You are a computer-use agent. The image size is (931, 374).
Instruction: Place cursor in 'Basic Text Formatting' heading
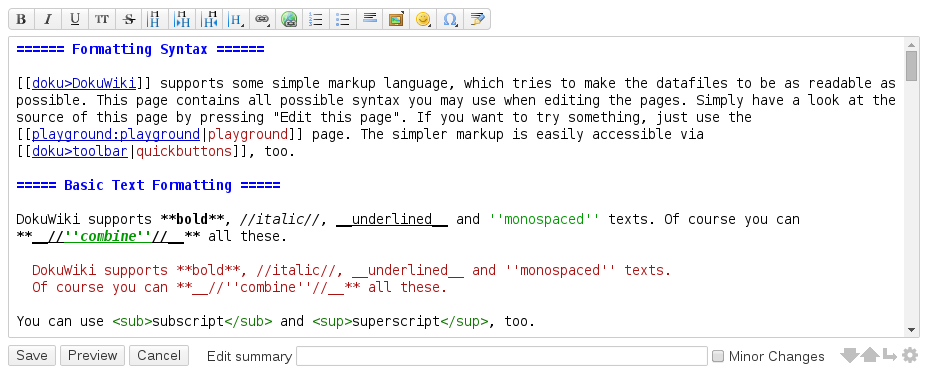(x=148, y=185)
